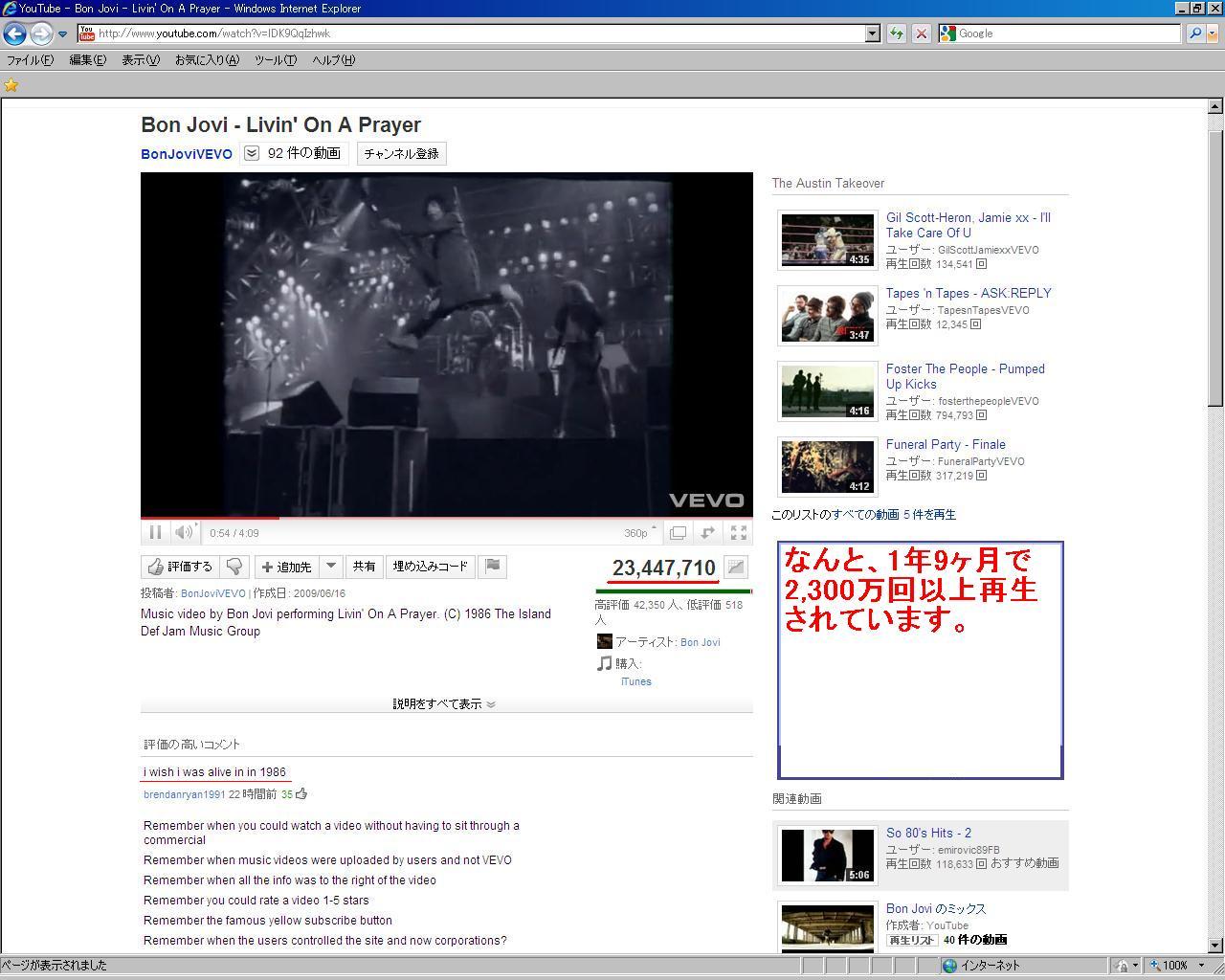This screenshot has height=980, width=1225.
Task: Open the iTunes purchase link
Action: (x=636, y=681)
